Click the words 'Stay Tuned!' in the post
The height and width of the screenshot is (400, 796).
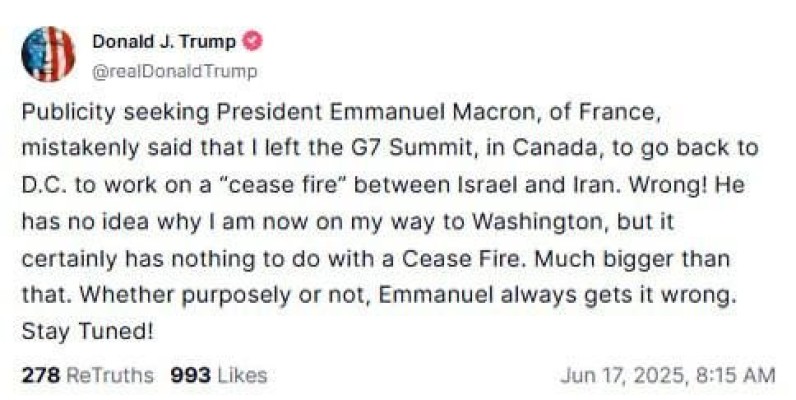[87, 332]
